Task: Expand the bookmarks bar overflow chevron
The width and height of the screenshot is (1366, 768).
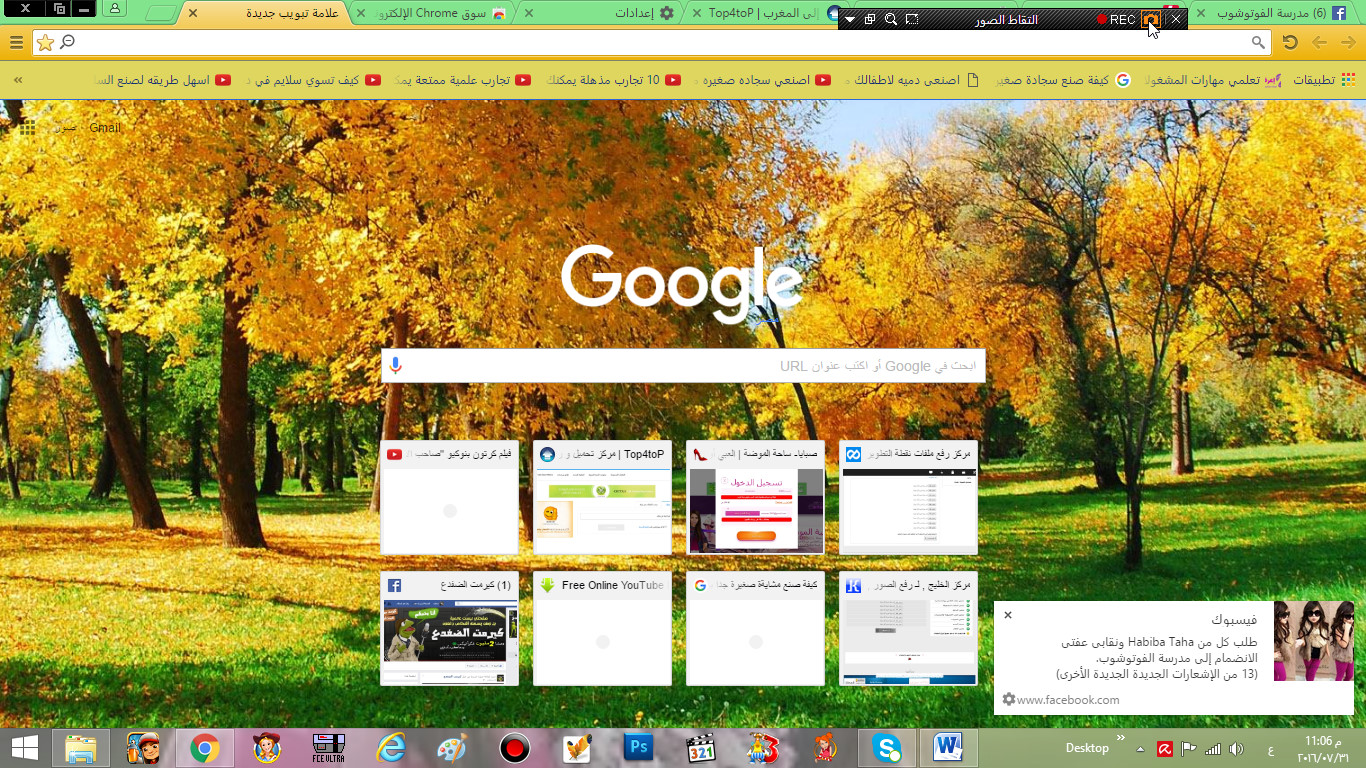Action: [17, 80]
